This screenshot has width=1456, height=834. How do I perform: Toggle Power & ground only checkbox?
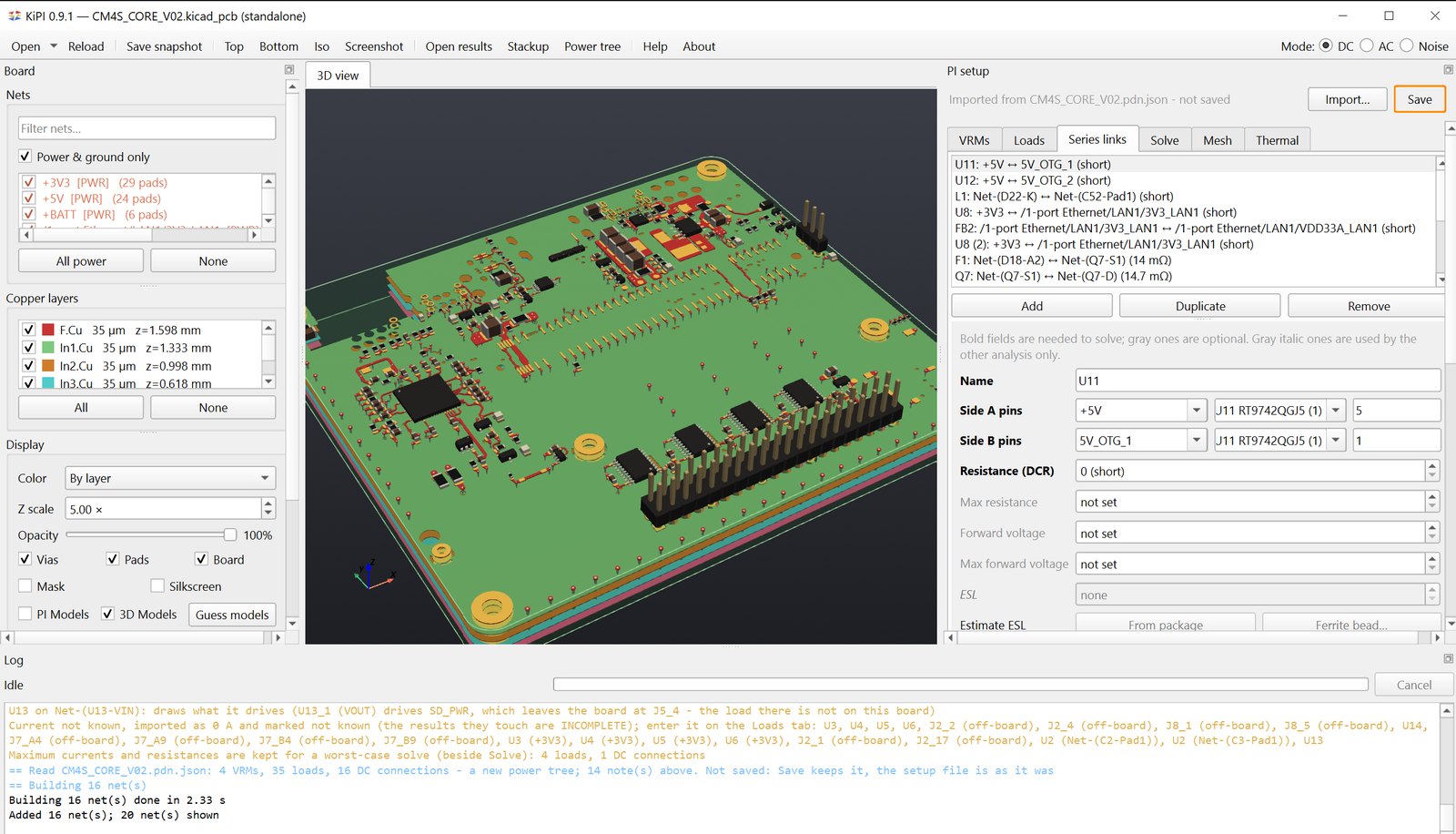pyautogui.click(x=25, y=157)
